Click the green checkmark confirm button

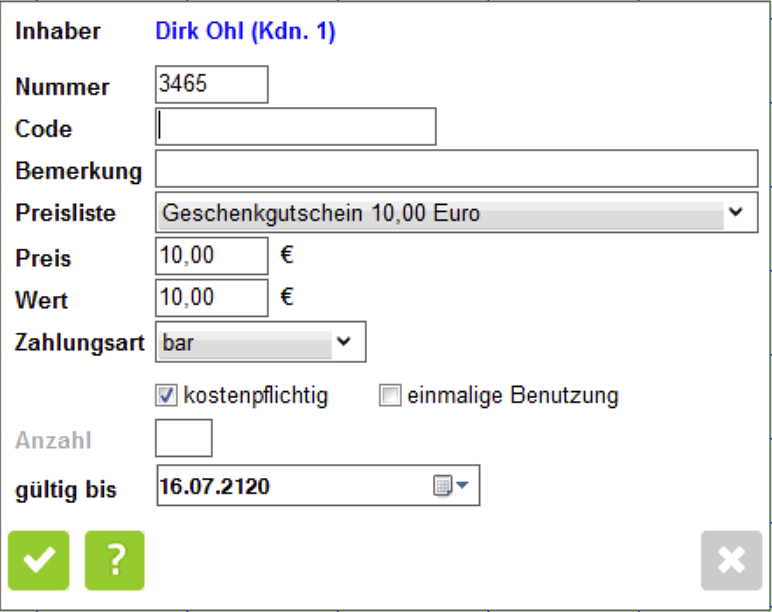(x=39, y=560)
